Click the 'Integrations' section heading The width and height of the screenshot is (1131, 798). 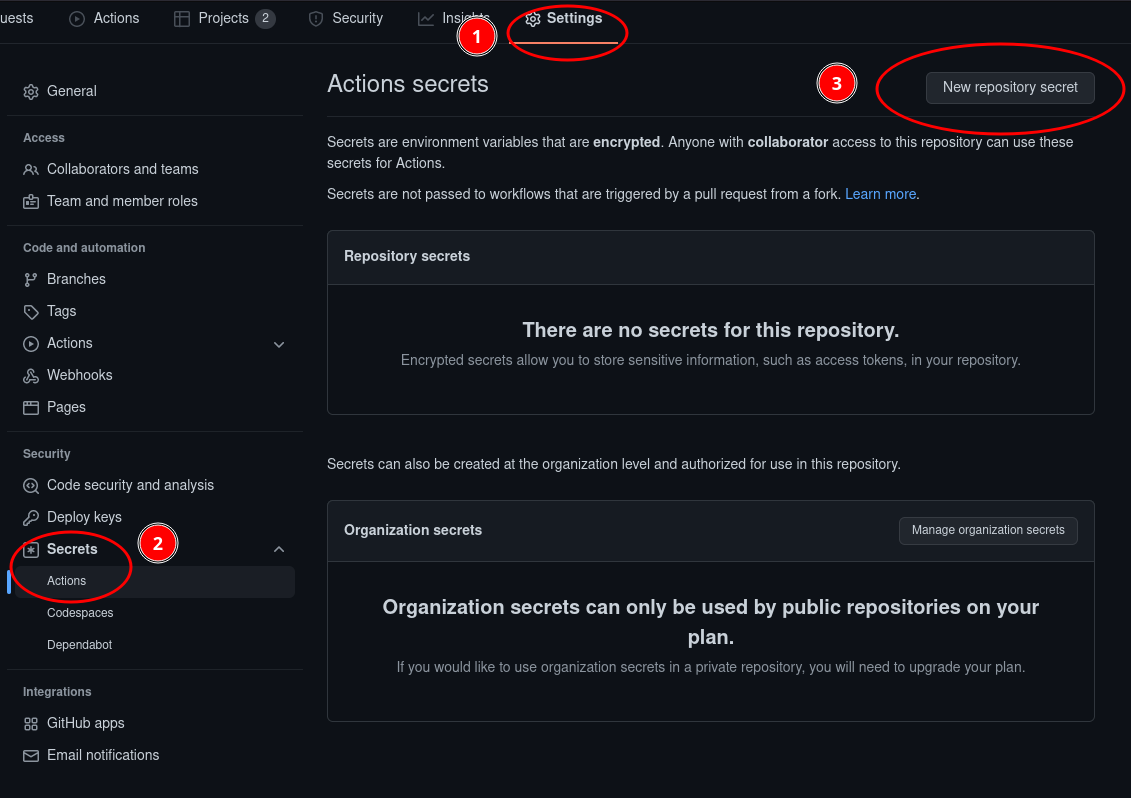tap(57, 692)
